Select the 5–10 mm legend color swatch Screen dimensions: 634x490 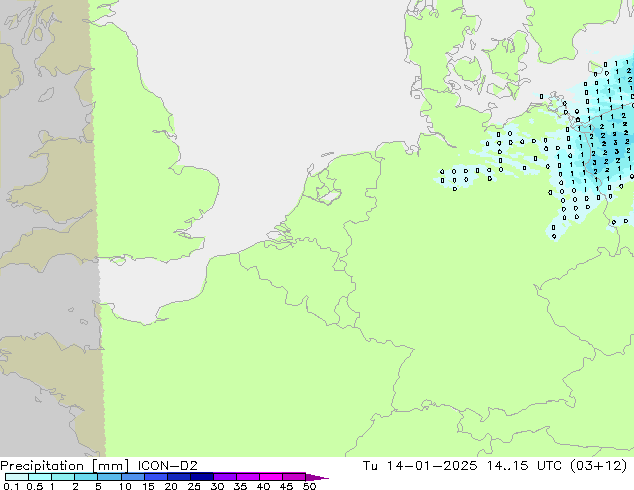[109, 477]
